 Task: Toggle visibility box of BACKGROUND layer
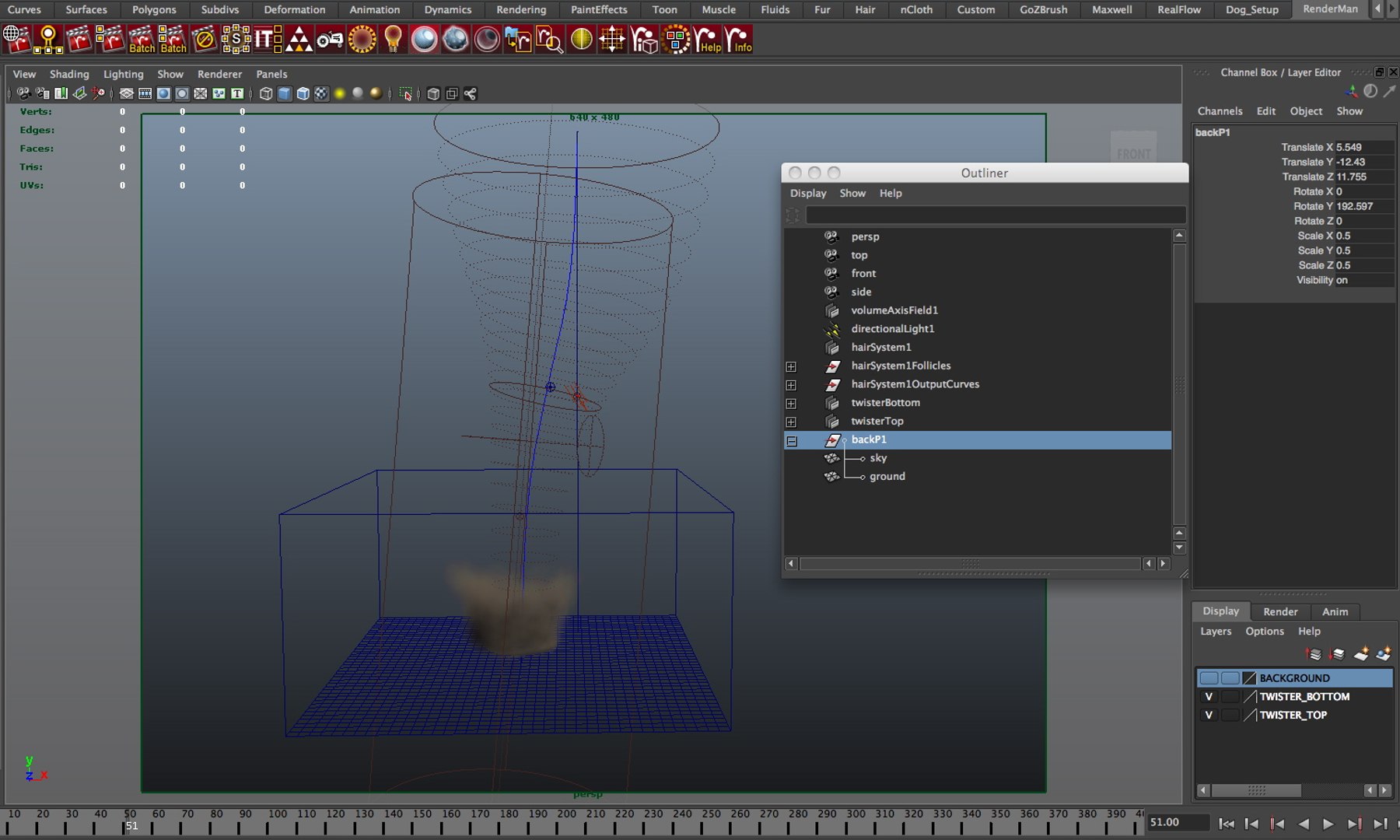tap(1209, 678)
